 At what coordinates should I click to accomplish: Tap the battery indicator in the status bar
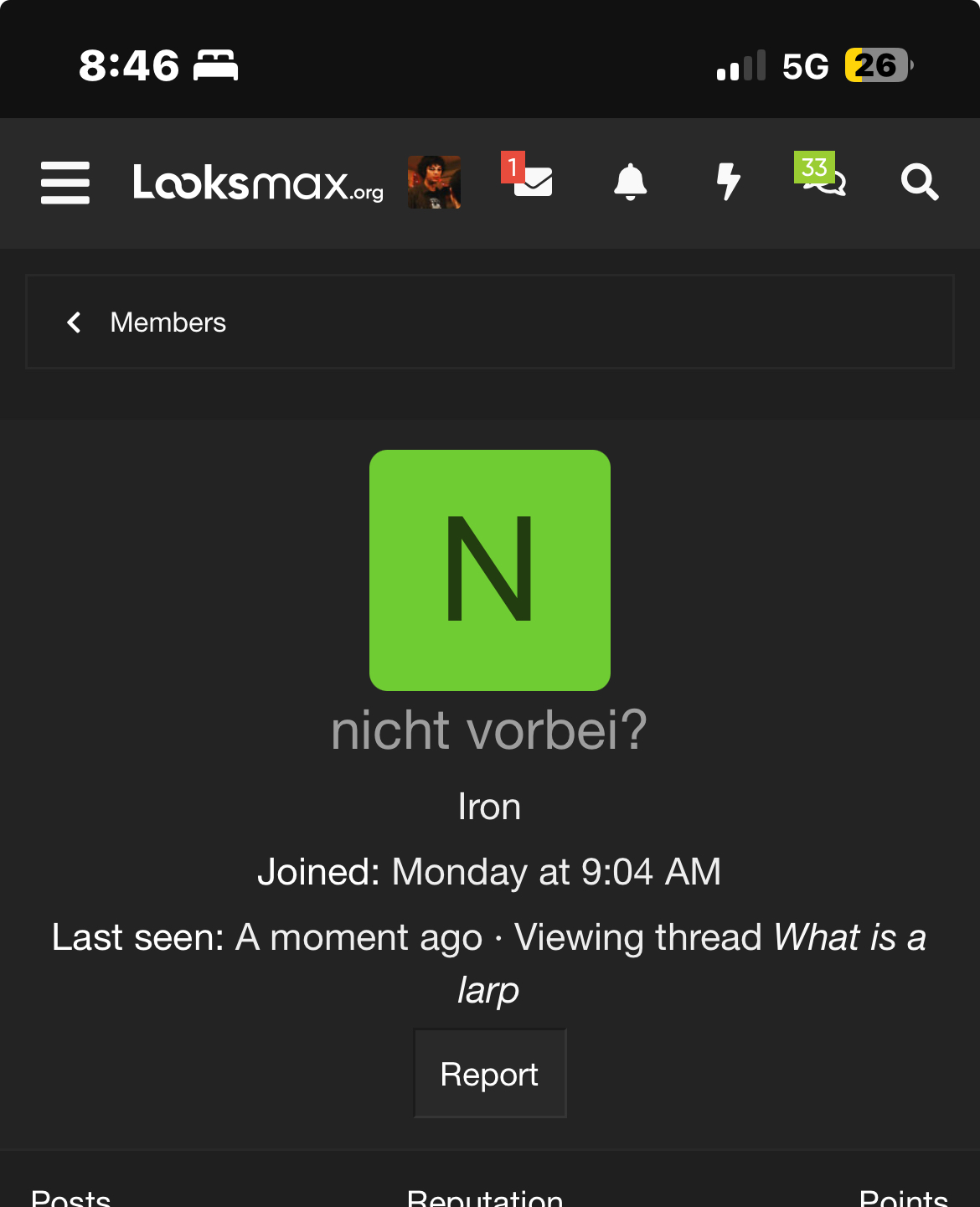click(x=879, y=65)
